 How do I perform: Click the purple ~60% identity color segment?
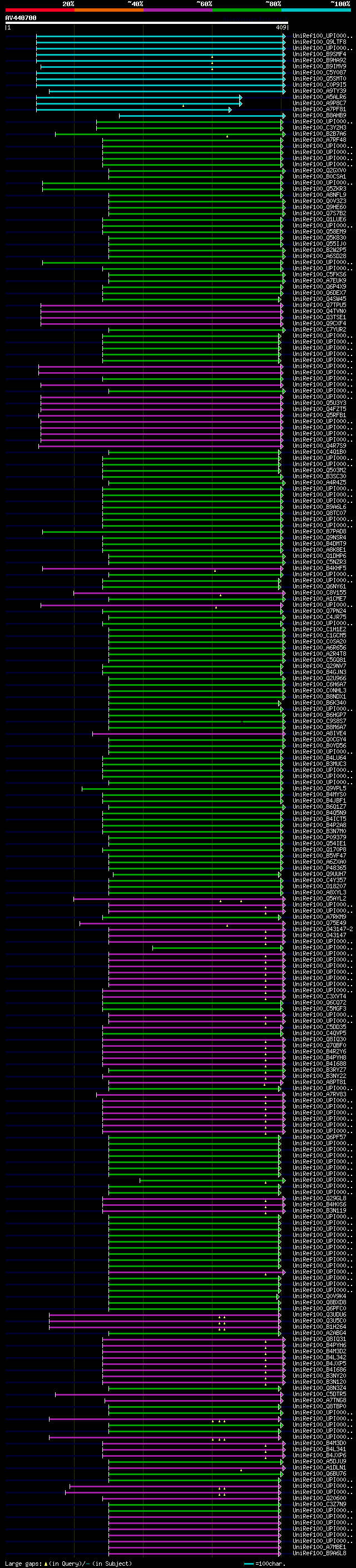tap(177, 10)
